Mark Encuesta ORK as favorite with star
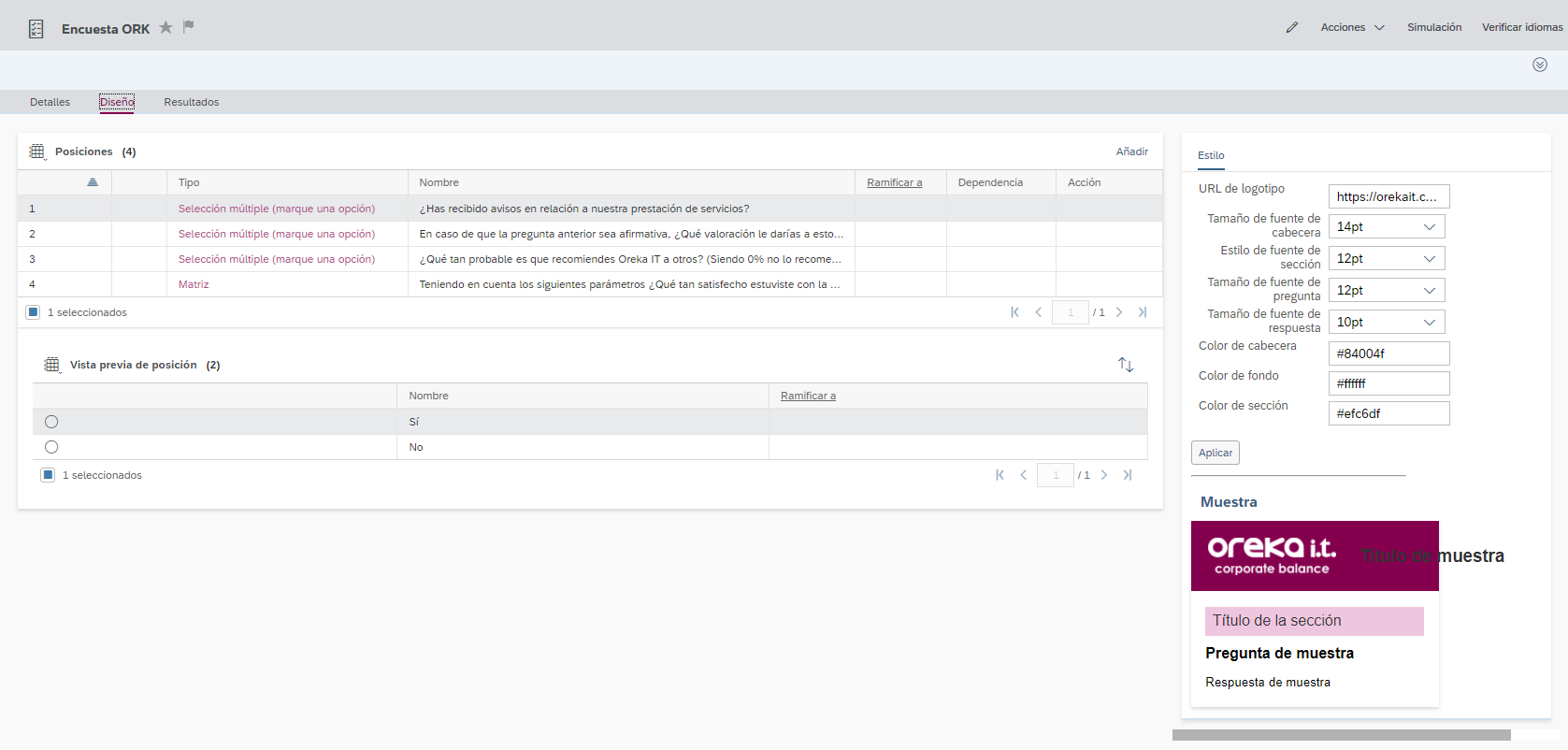This screenshot has width=1568, height=750. (x=165, y=27)
